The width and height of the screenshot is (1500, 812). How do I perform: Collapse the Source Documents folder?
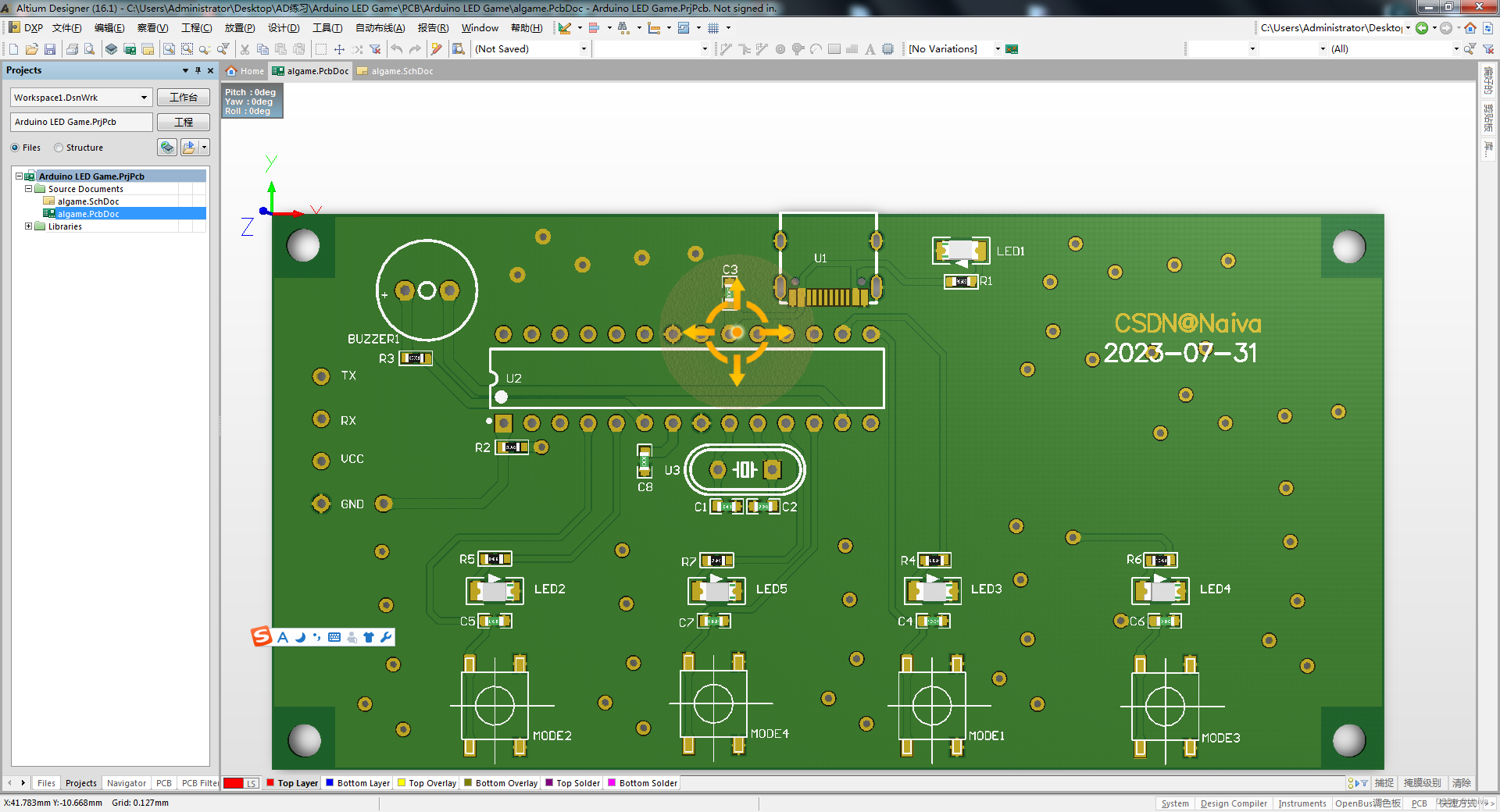(28, 188)
